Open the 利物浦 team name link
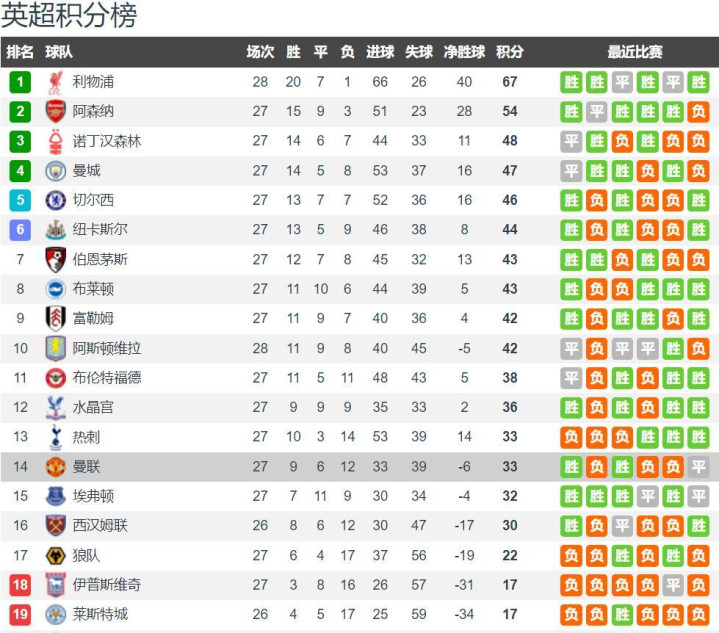 [93, 82]
